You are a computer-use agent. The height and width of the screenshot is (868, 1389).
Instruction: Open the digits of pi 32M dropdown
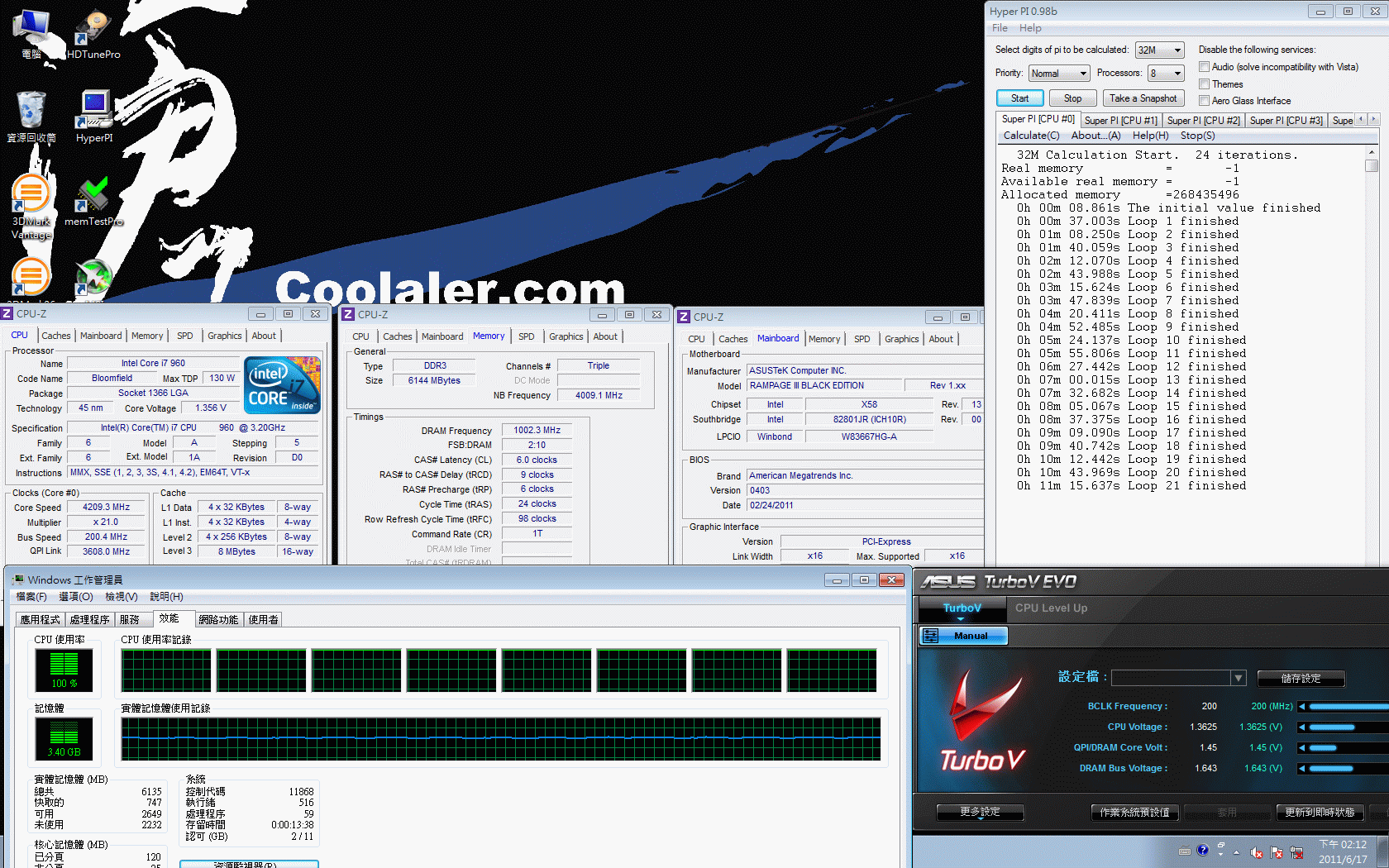tap(1160, 50)
